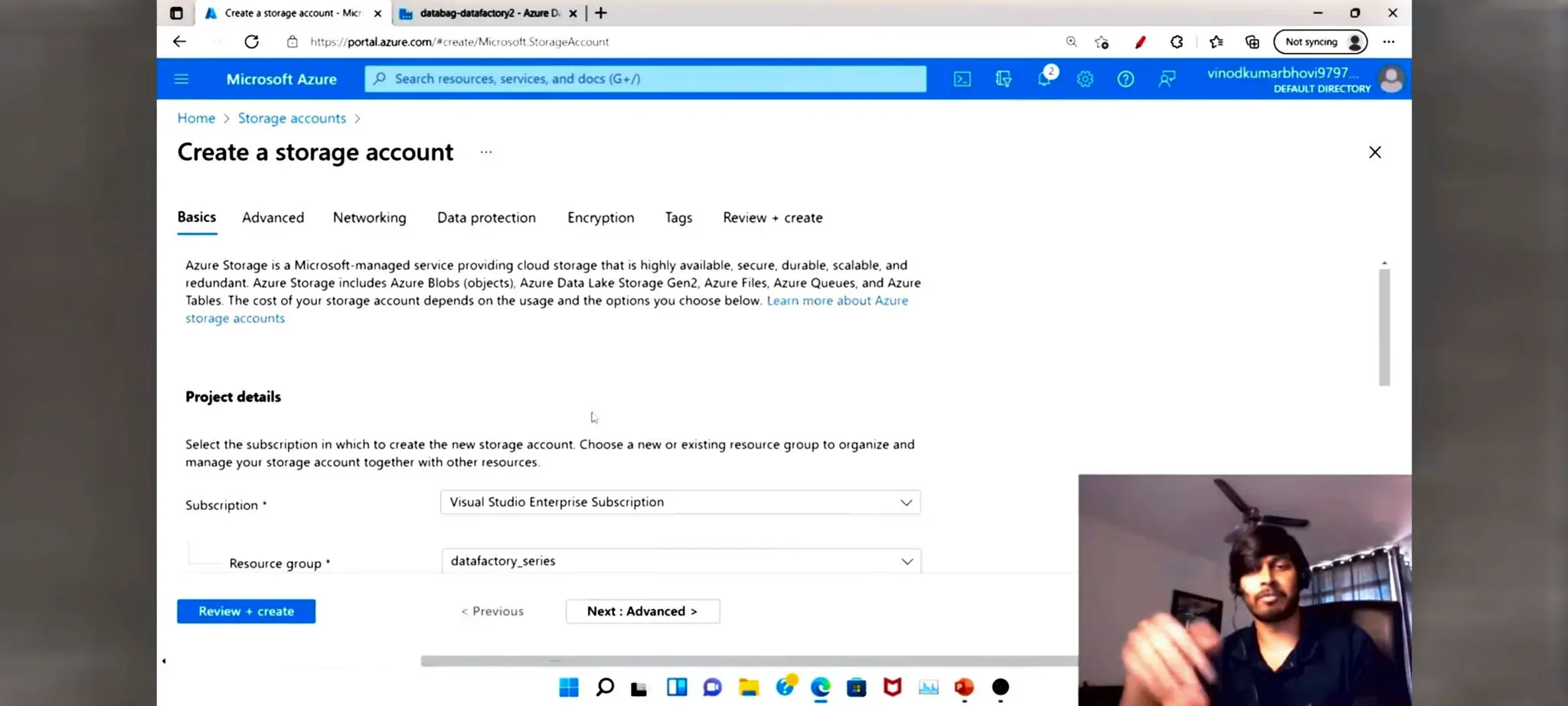Close the Create a storage account tab
The width and height of the screenshot is (1568, 706).
click(377, 13)
